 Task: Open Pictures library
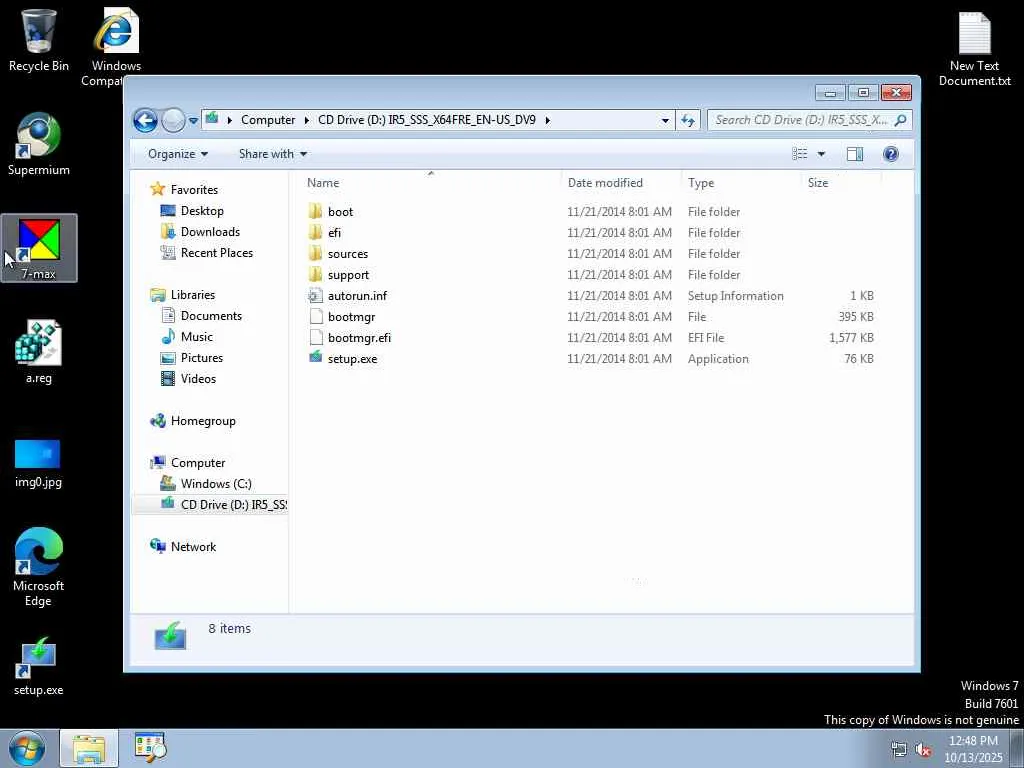click(x=202, y=358)
